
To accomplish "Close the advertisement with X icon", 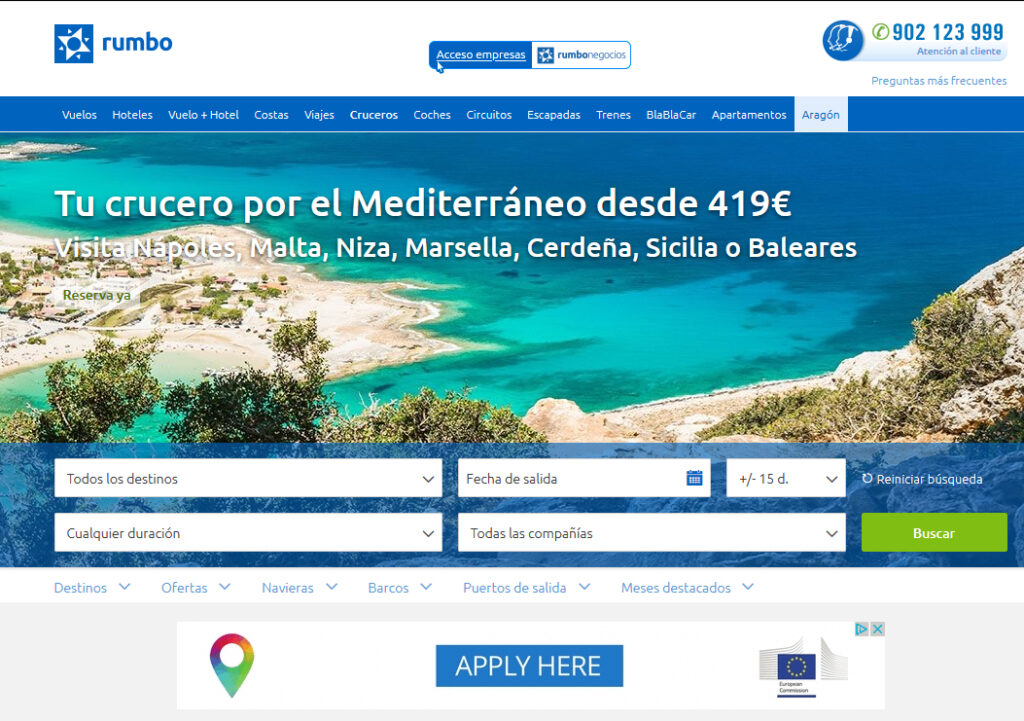I will (878, 629).
